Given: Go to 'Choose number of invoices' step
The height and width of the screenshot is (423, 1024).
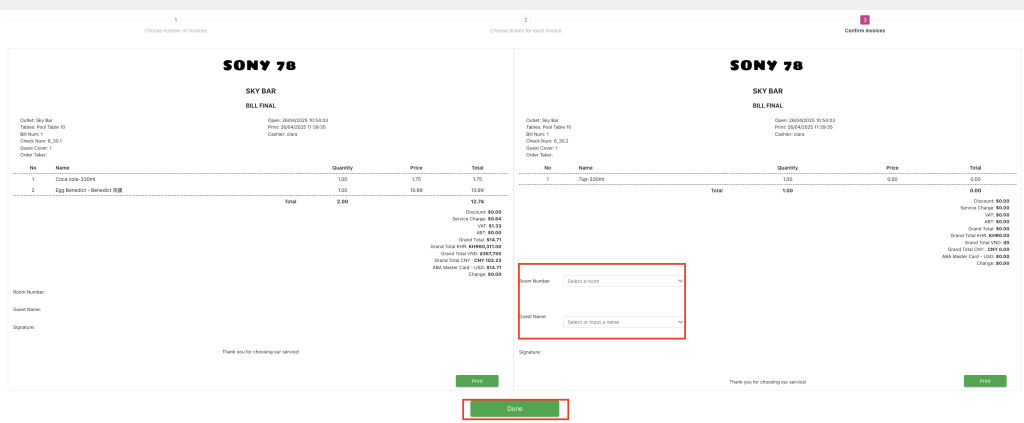Looking at the screenshot, I should tap(176, 31).
